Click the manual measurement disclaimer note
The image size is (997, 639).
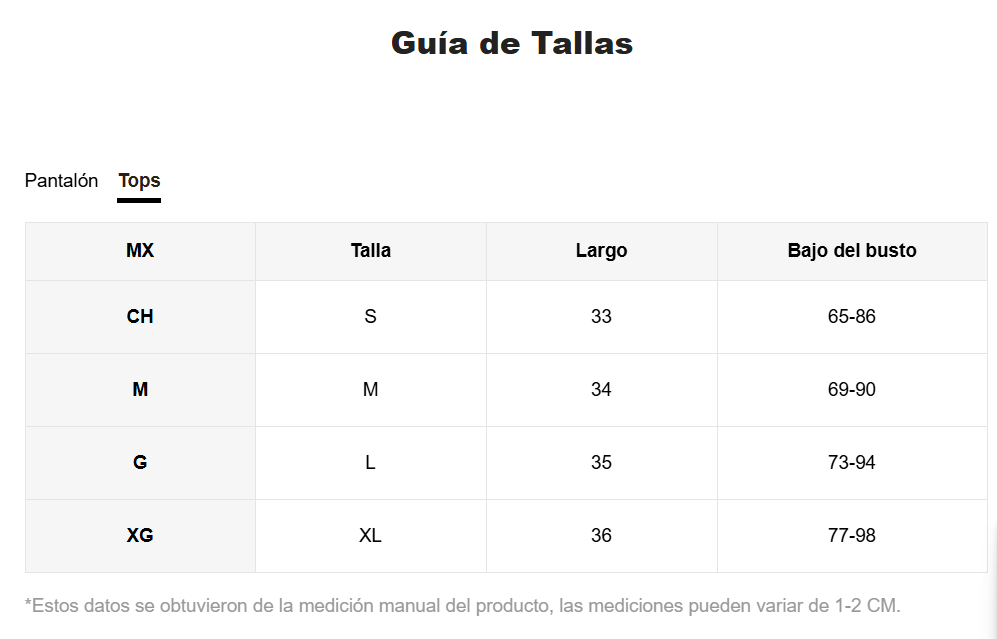tap(463, 605)
